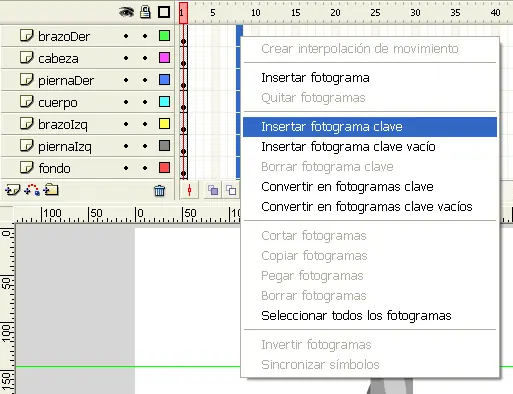Viewport: 513px width, 394px height.
Task: Insert a layer folder
Action: click(x=51, y=190)
